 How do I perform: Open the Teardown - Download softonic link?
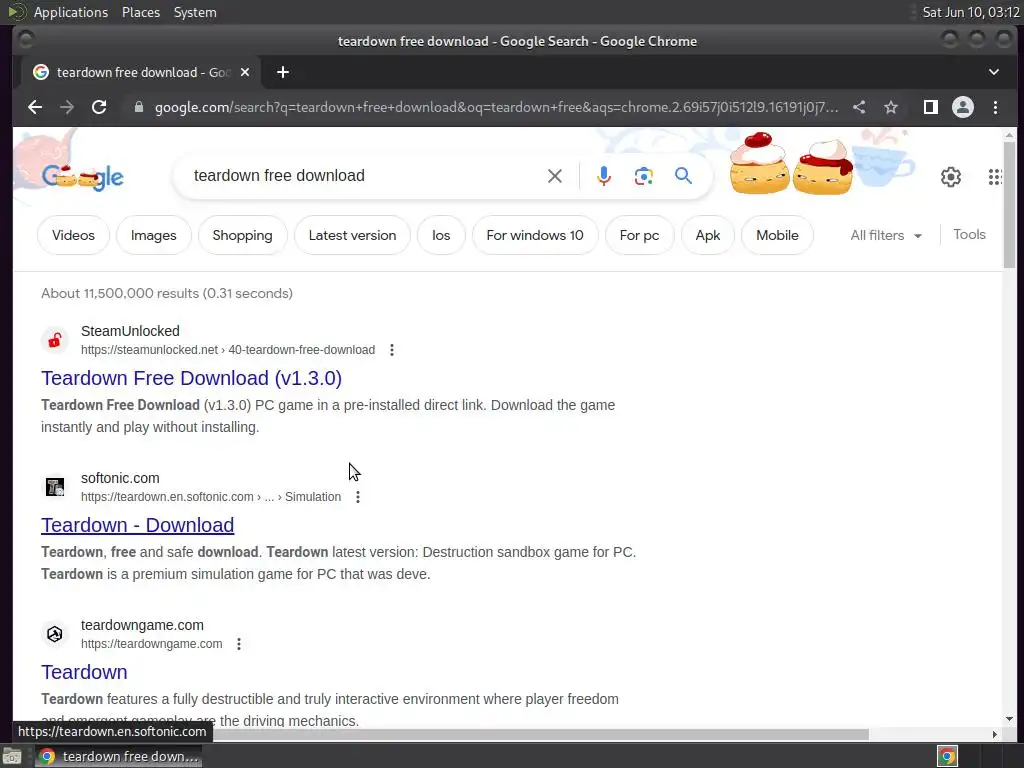click(137, 525)
